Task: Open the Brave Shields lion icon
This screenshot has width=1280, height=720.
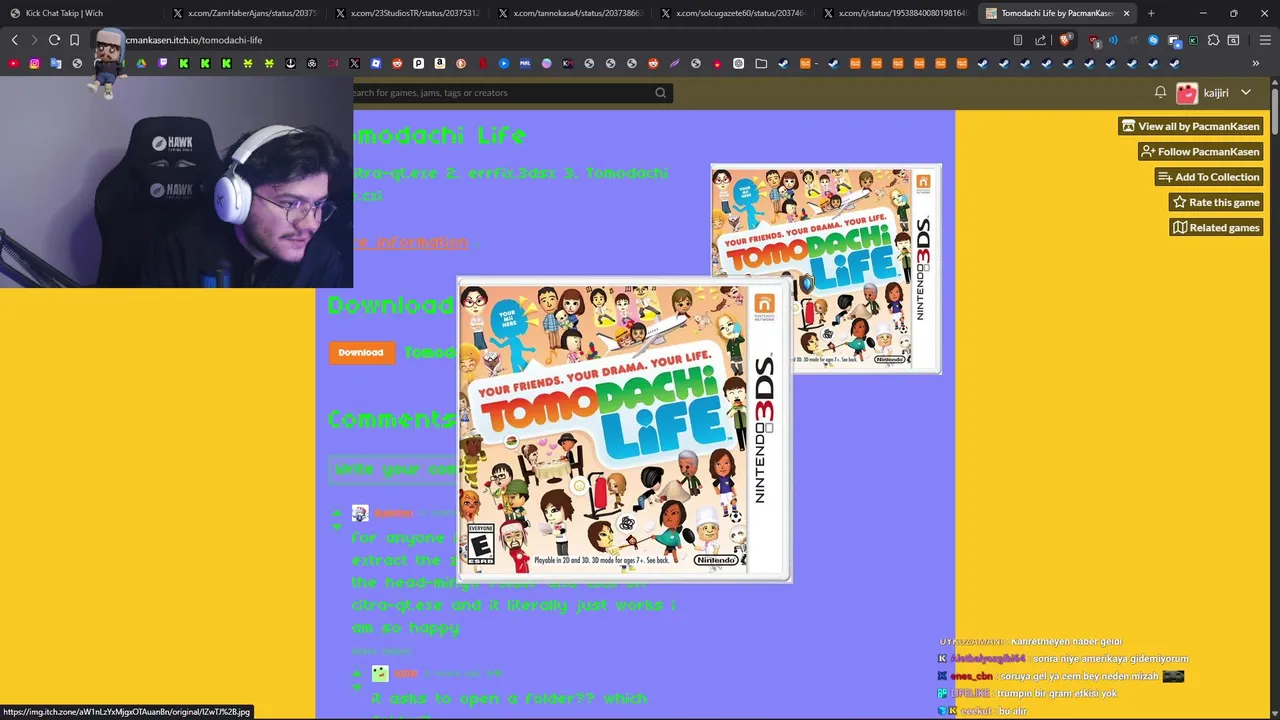Action: pyautogui.click(x=1065, y=40)
